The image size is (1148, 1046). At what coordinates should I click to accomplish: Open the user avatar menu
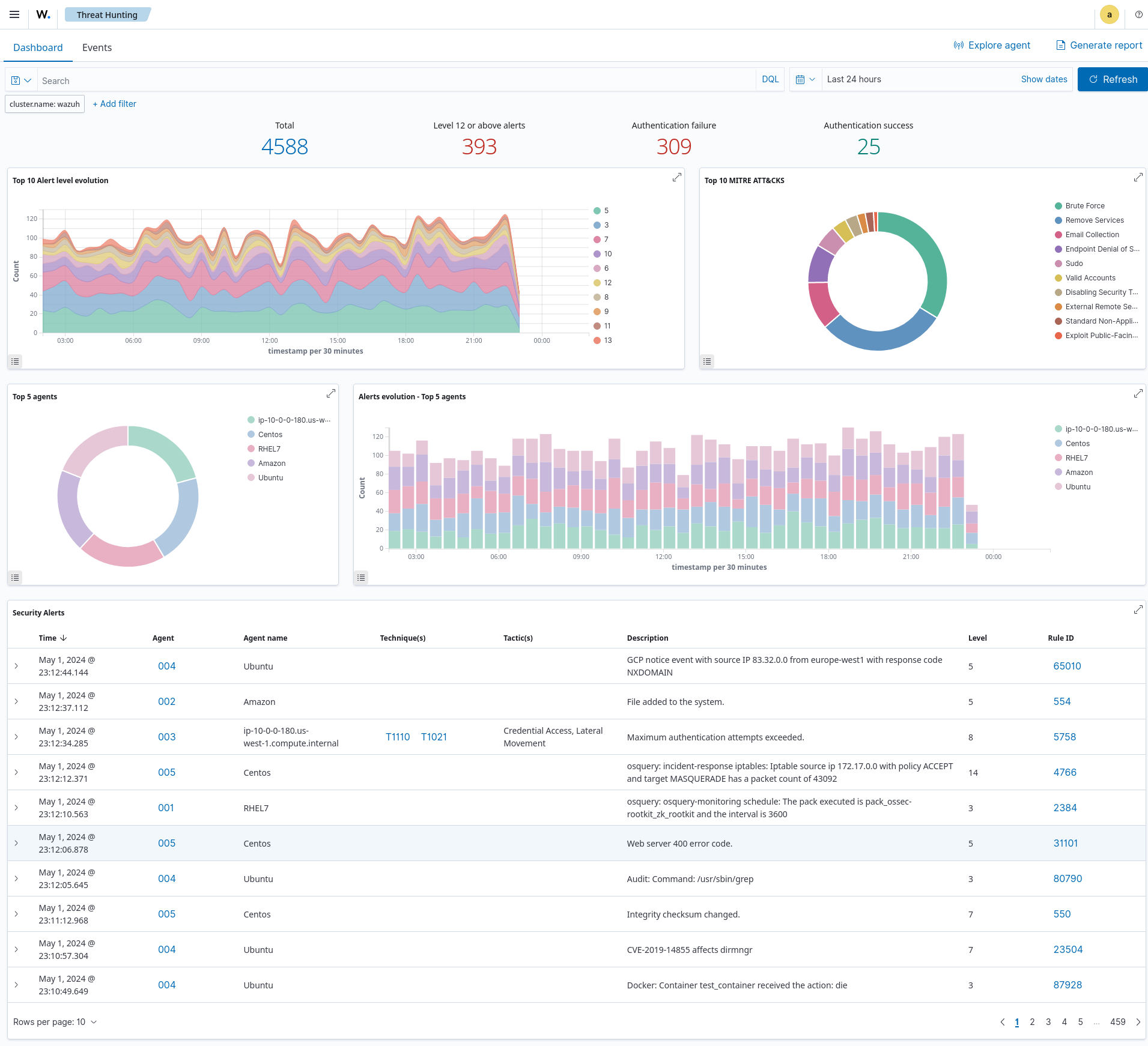(1110, 14)
